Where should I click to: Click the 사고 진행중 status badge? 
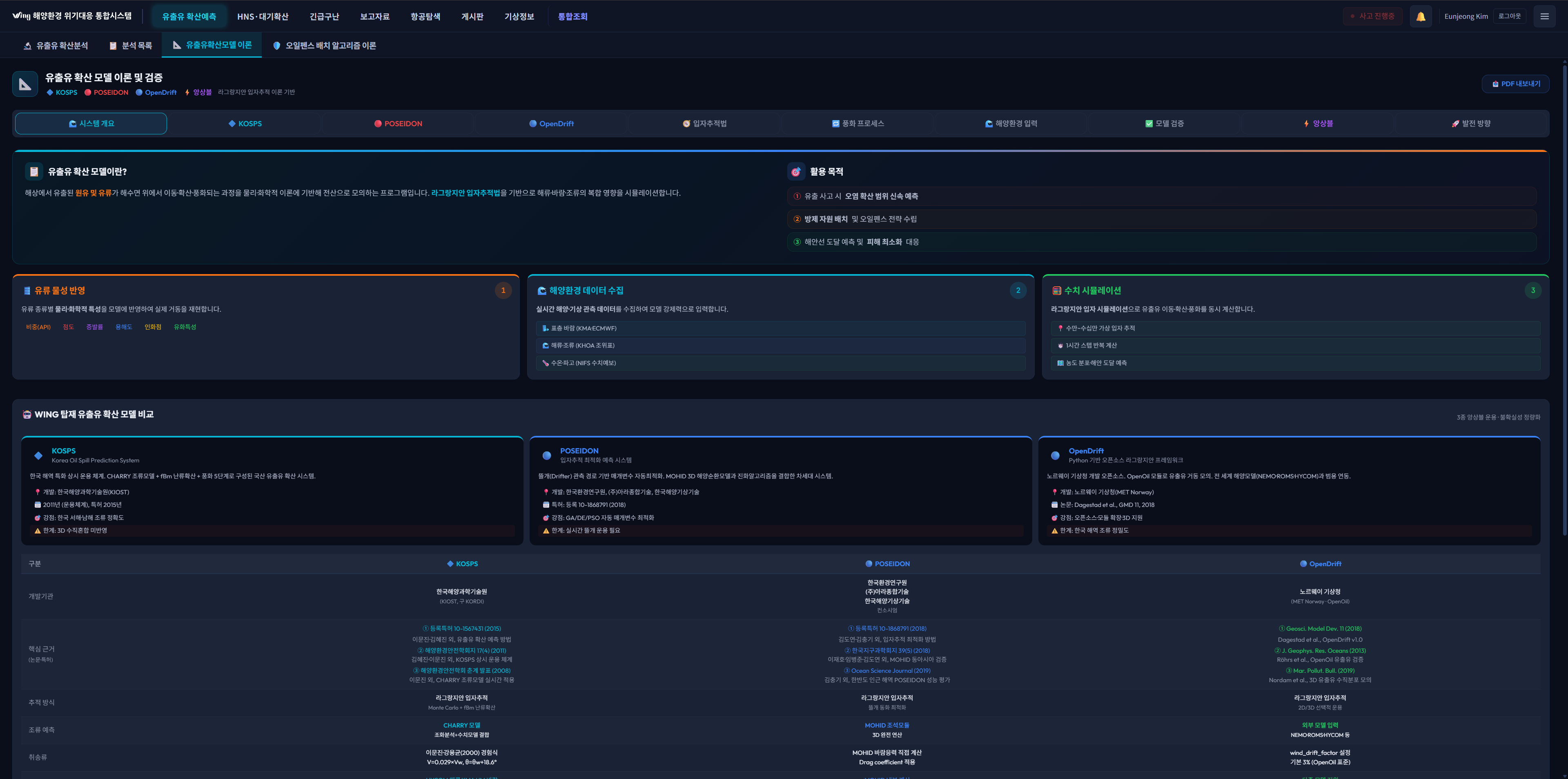[1372, 16]
